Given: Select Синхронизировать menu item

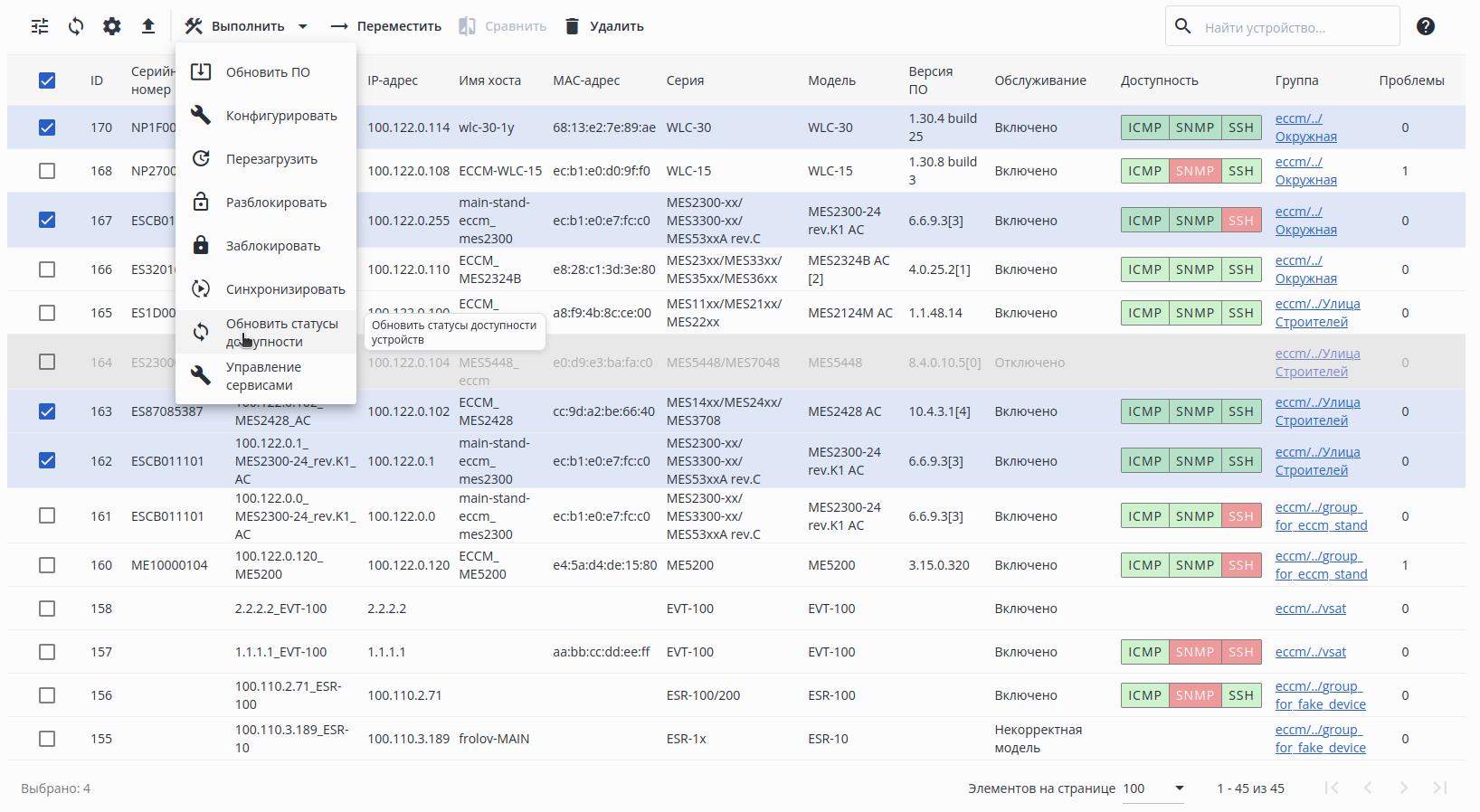Looking at the screenshot, I should pos(285,289).
